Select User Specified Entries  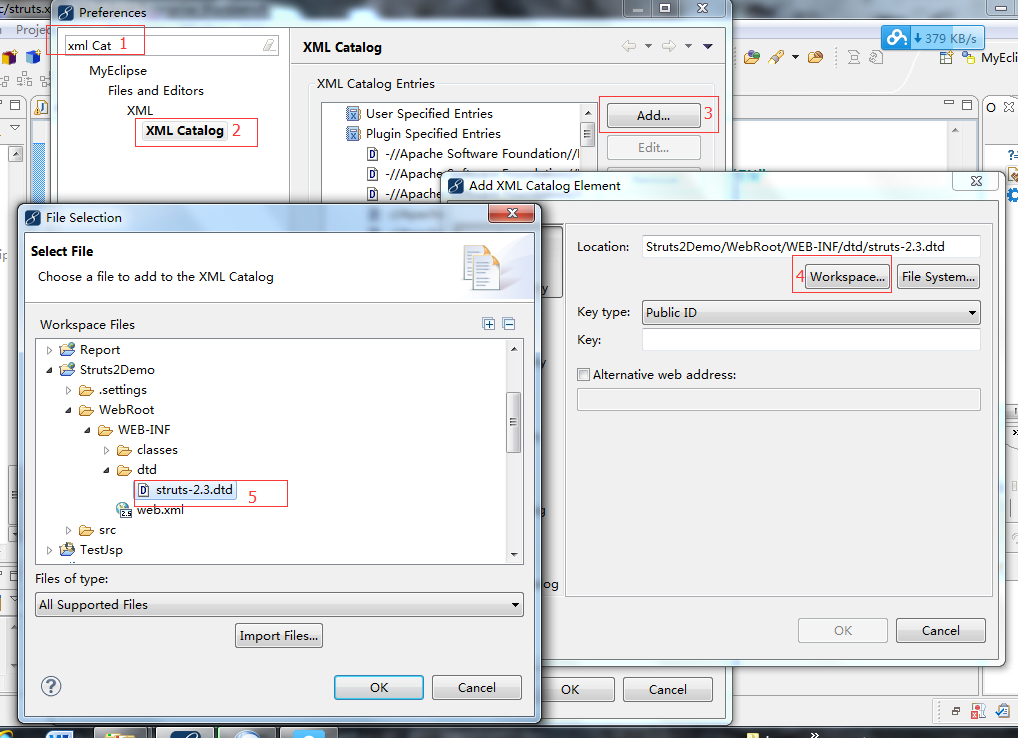[428, 114]
